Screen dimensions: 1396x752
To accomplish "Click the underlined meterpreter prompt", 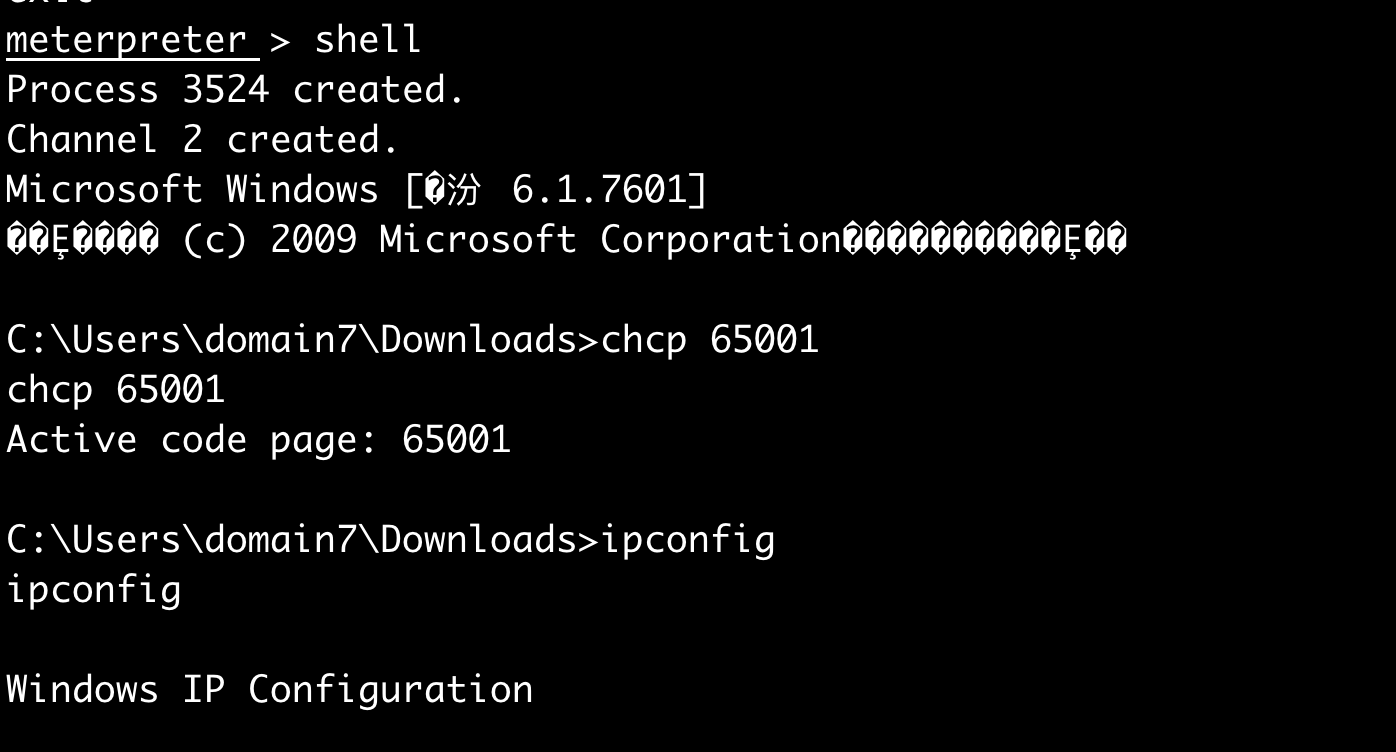I will click(x=127, y=40).
